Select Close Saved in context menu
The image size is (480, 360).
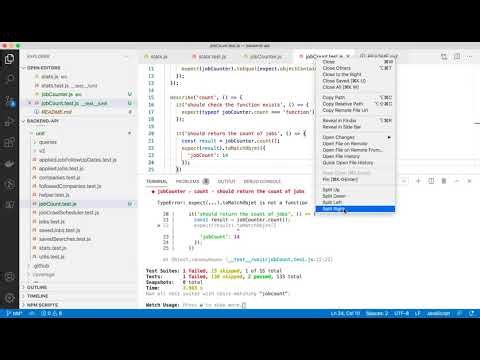coord(355,81)
